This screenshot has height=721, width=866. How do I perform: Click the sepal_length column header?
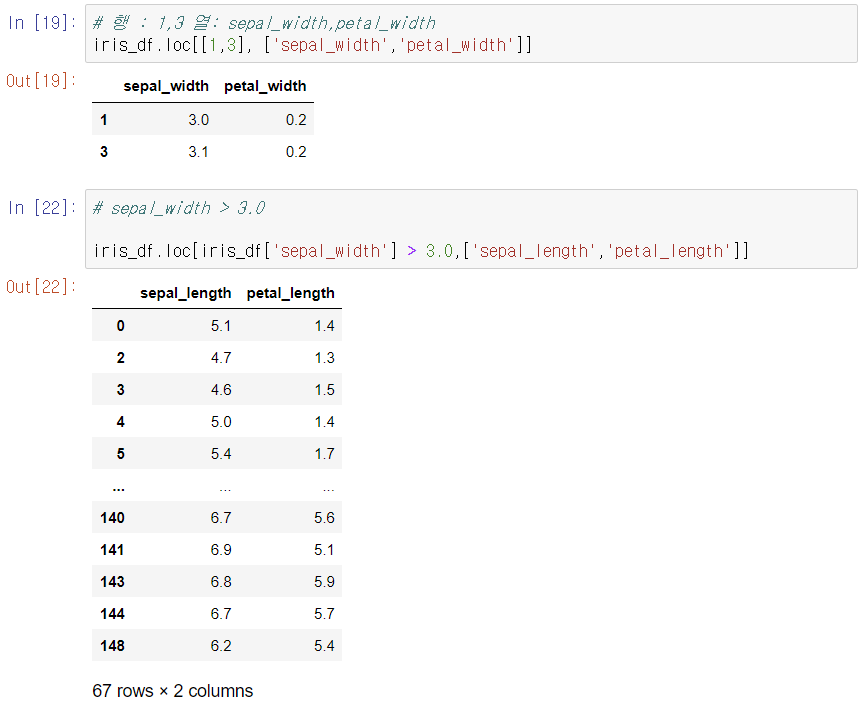tap(186, 293)
